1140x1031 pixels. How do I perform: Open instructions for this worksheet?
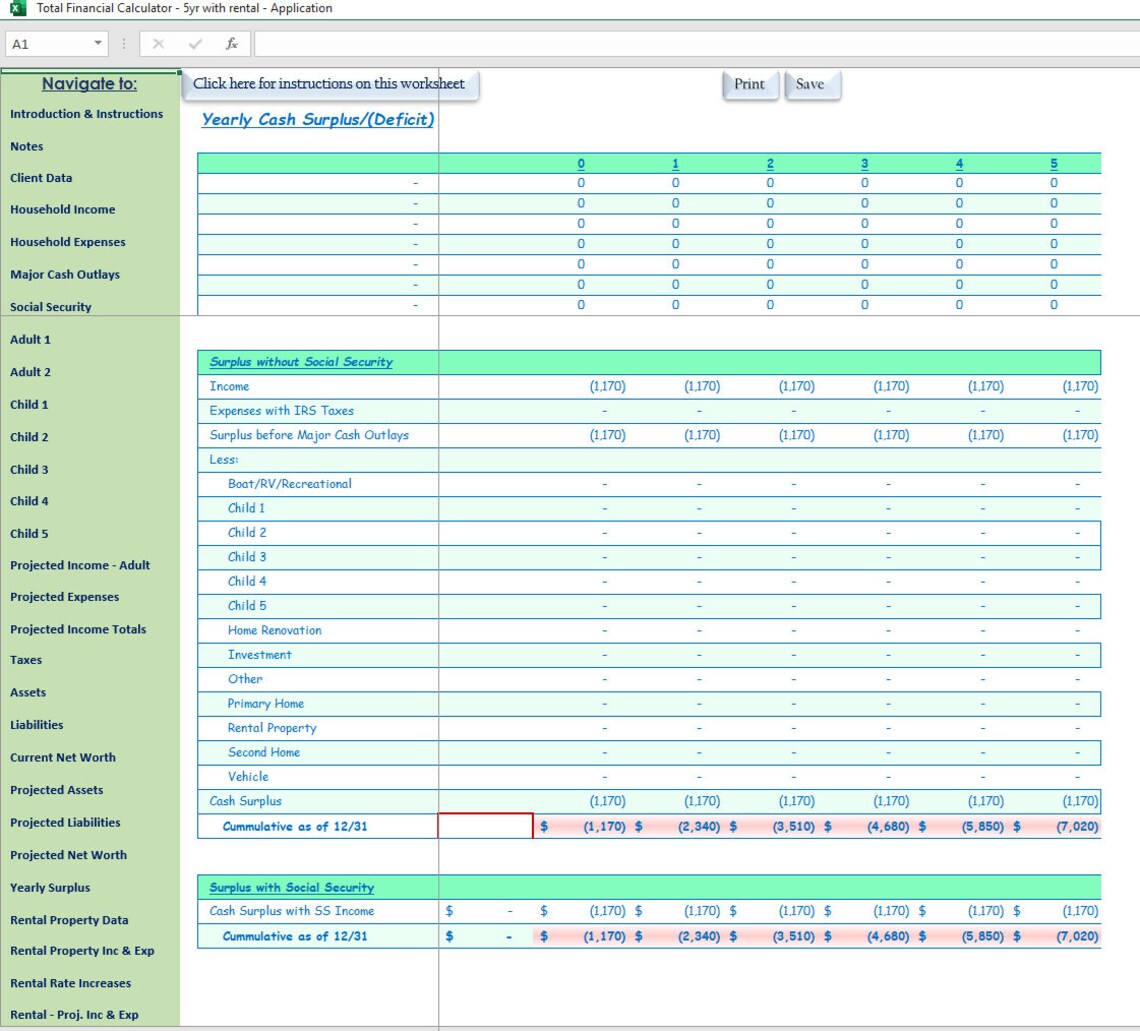click(x=328, y=85)
